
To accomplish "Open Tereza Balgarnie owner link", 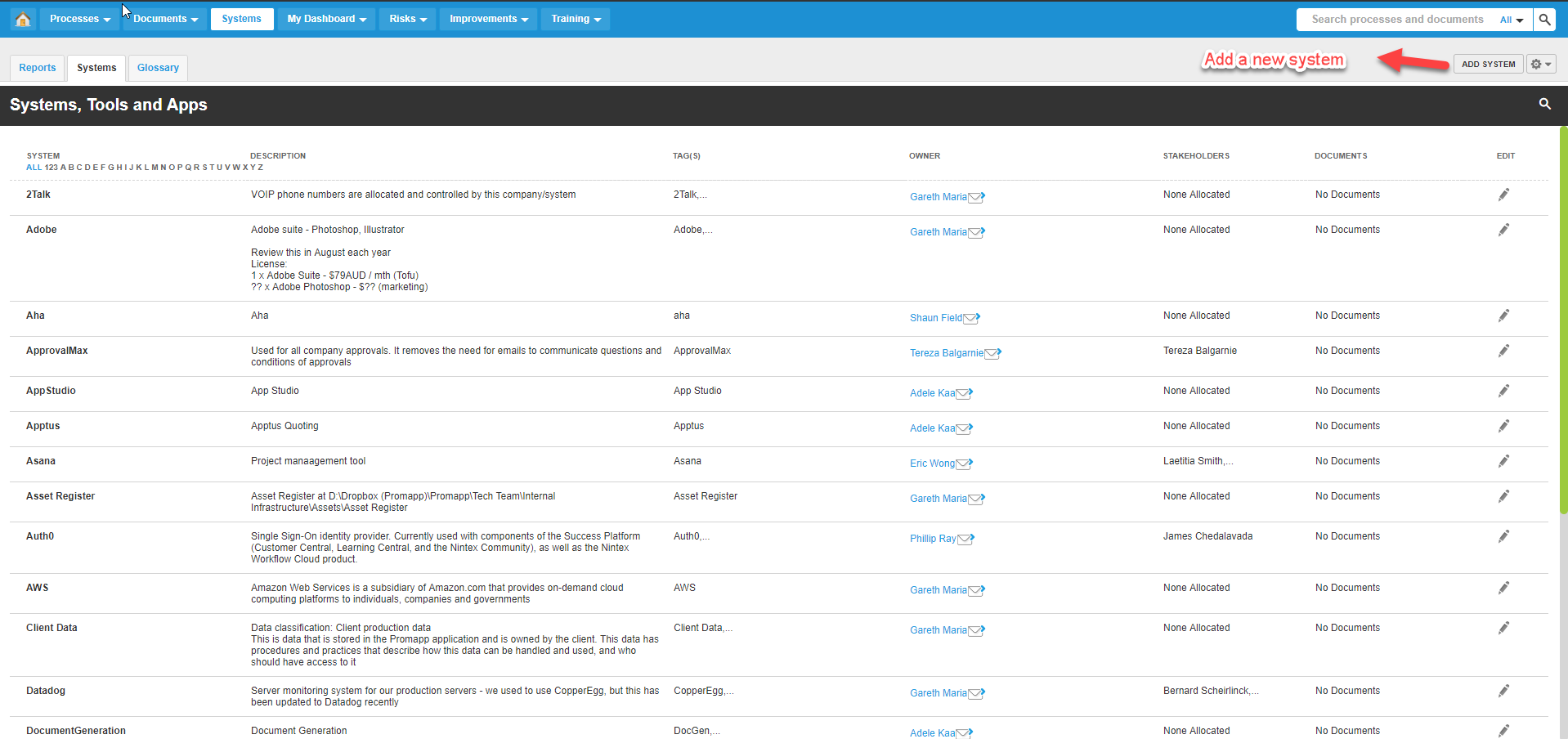I will click(947, 353).
